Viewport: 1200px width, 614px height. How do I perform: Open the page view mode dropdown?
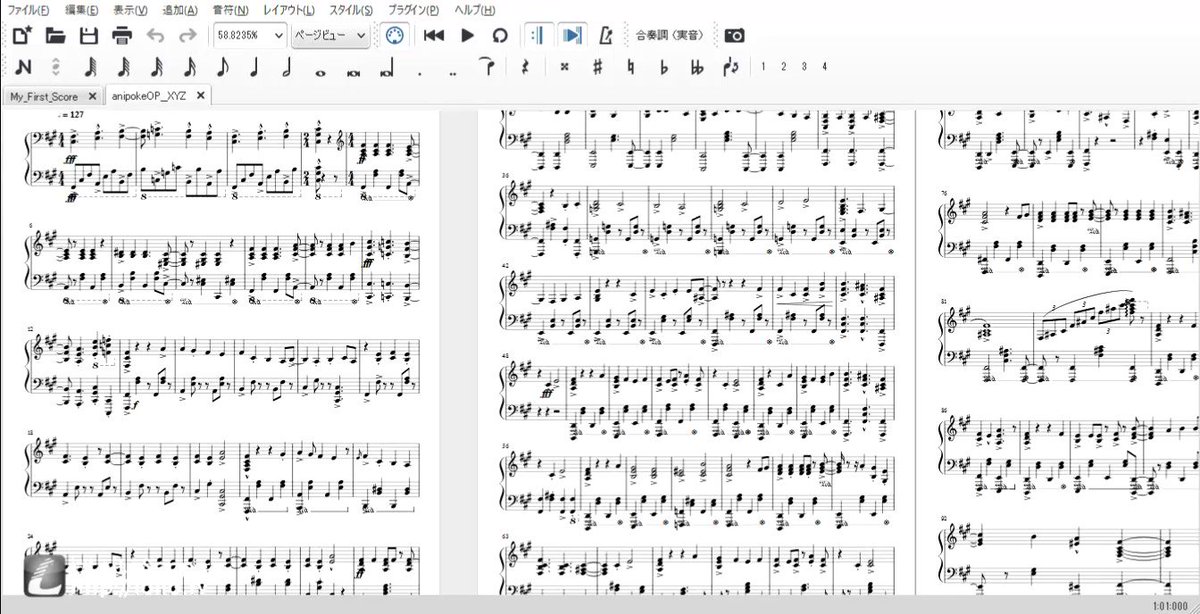click(x=332, y=36)
